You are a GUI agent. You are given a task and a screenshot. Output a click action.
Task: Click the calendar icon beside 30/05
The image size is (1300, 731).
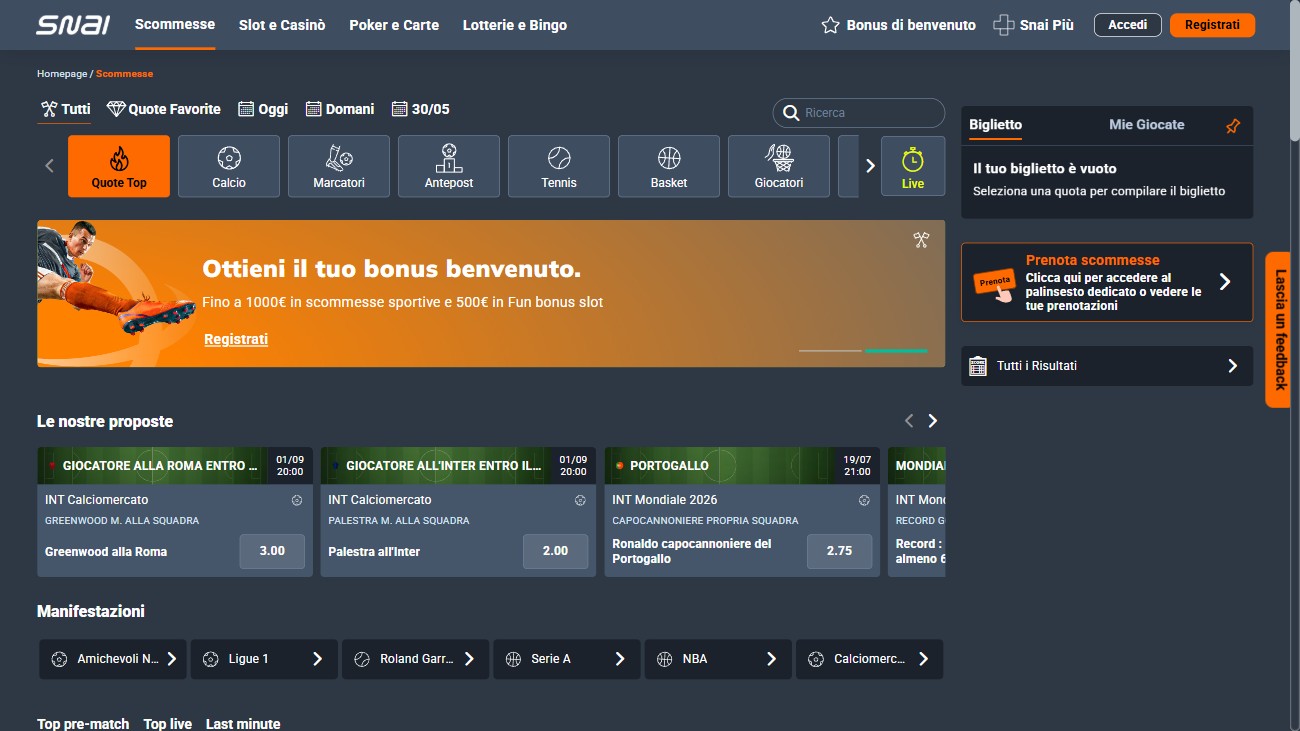tap(400, 109)
